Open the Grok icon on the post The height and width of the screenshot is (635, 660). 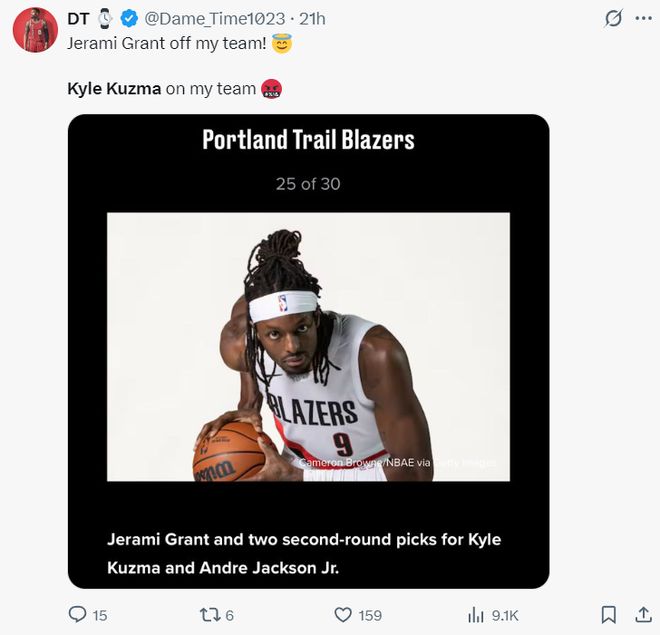tap(613, 19)
